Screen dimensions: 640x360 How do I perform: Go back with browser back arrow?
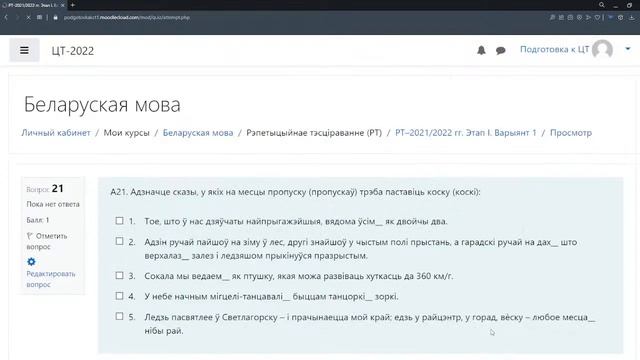click(x=6, y=17)
